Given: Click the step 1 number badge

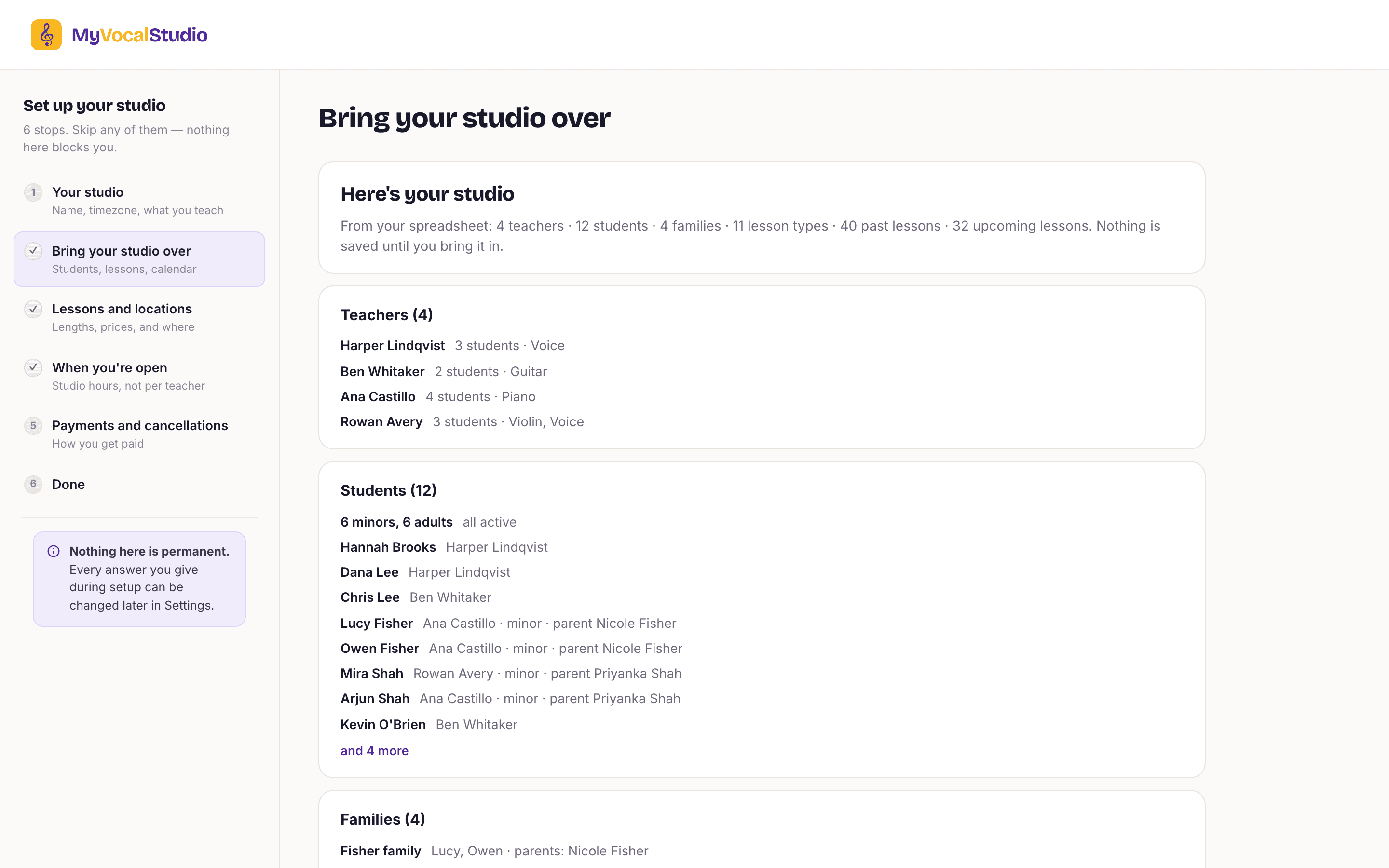Looking at the screenshot, I should click(x=33, y=192).
